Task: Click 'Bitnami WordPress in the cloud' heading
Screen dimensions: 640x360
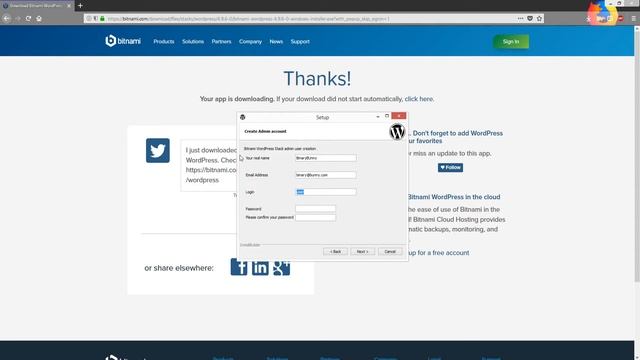Action: 454,197
